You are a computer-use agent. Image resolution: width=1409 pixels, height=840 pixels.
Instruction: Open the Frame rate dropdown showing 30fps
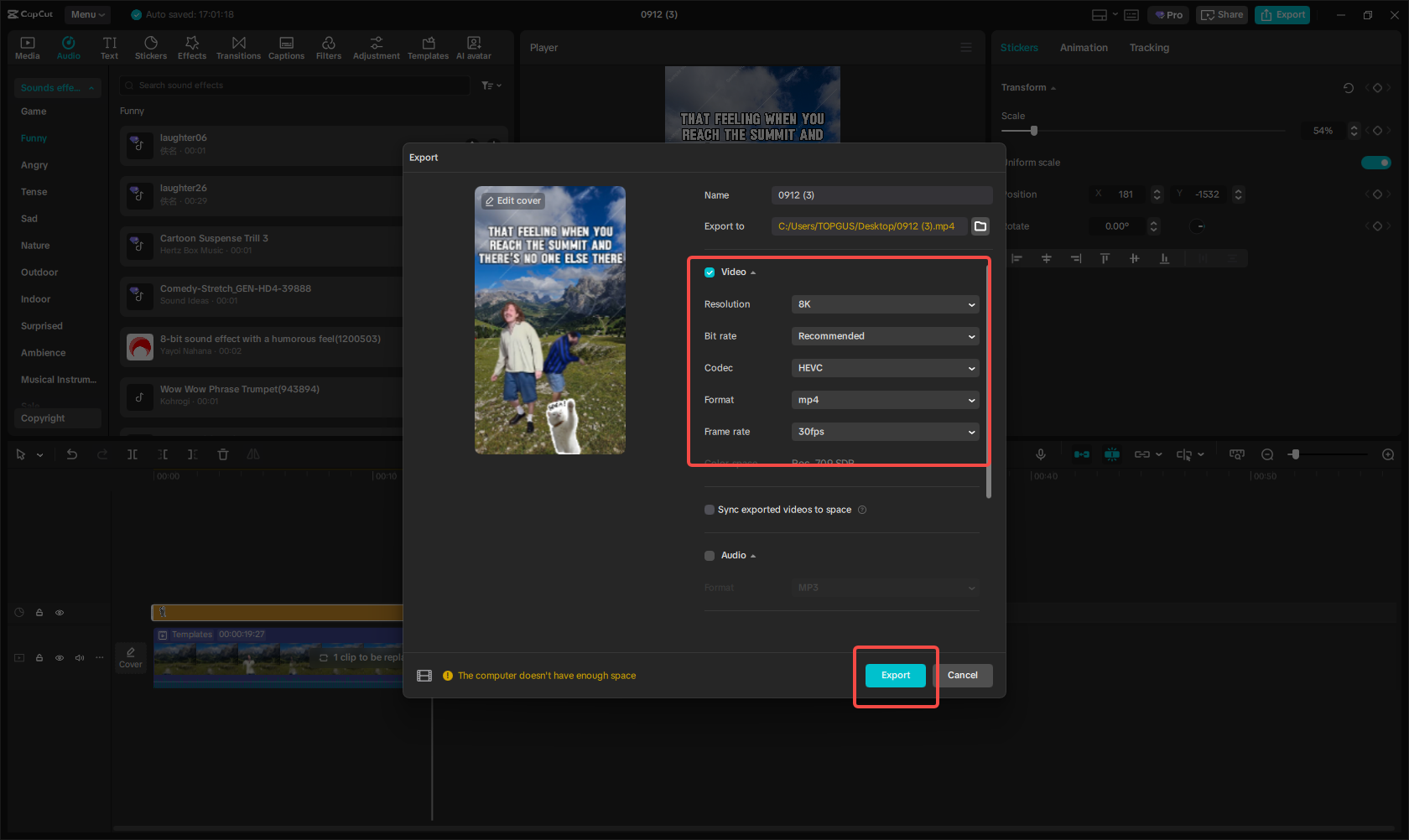(x=885, y=431)
